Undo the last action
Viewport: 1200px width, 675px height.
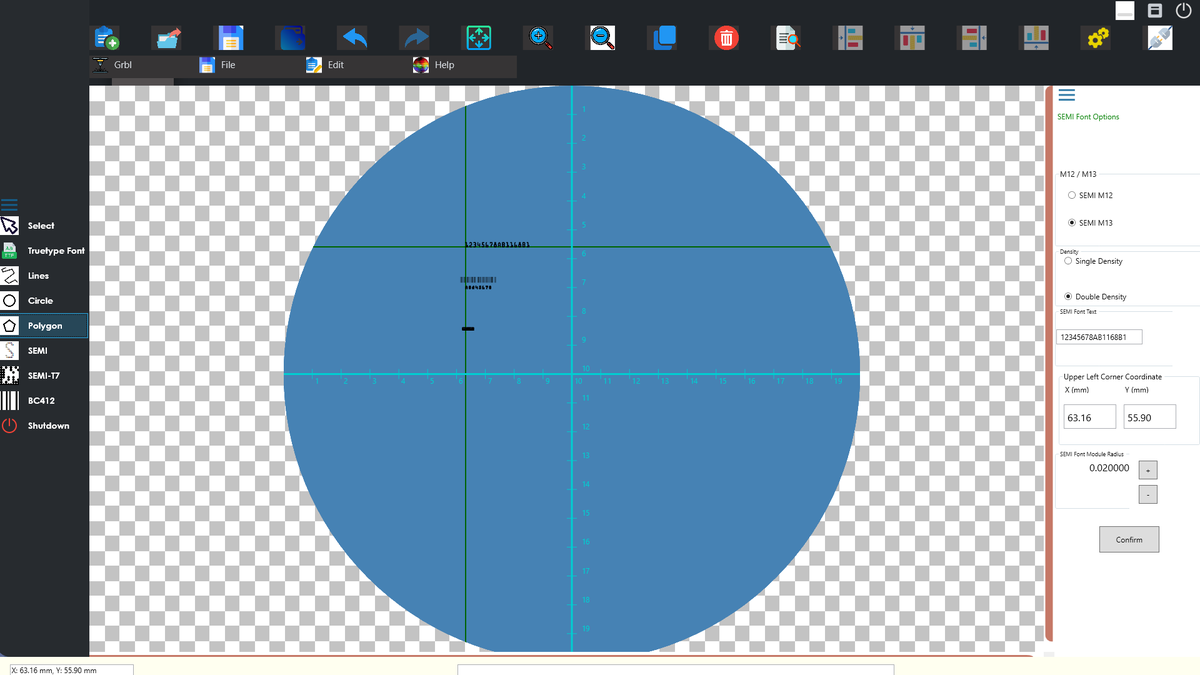click(x=353, y=38)
